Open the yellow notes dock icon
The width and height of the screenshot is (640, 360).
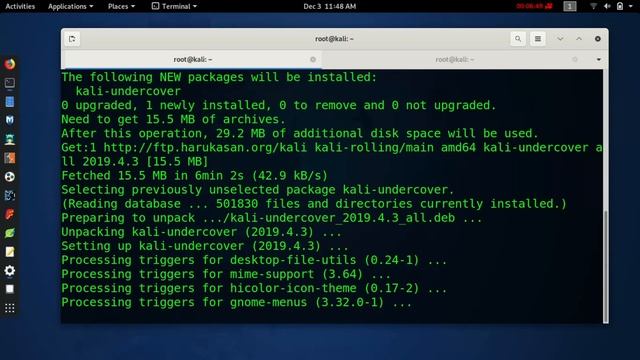click(x=10, y=252)
